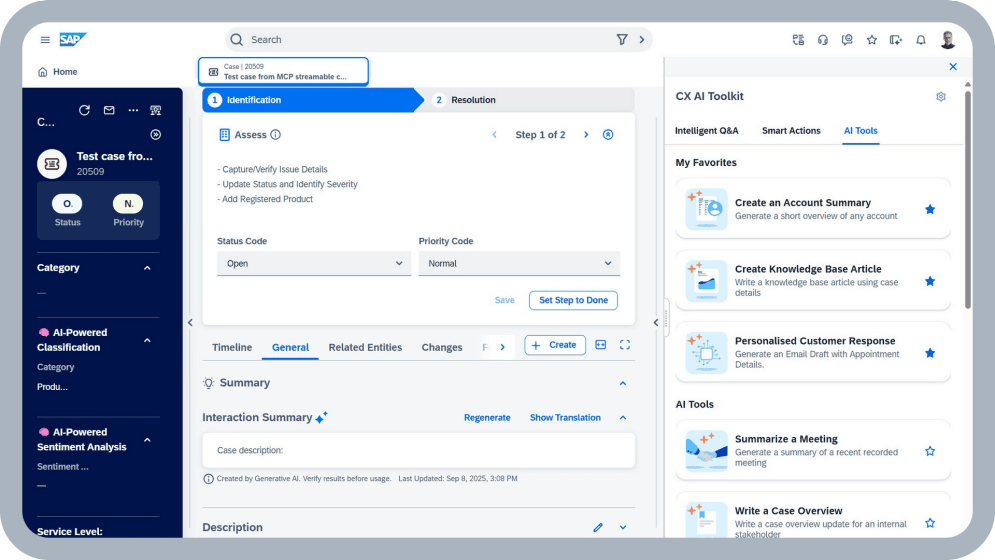
Task: Click the collapse double-arrow icon in sidebar
Action: pos(155,135)
